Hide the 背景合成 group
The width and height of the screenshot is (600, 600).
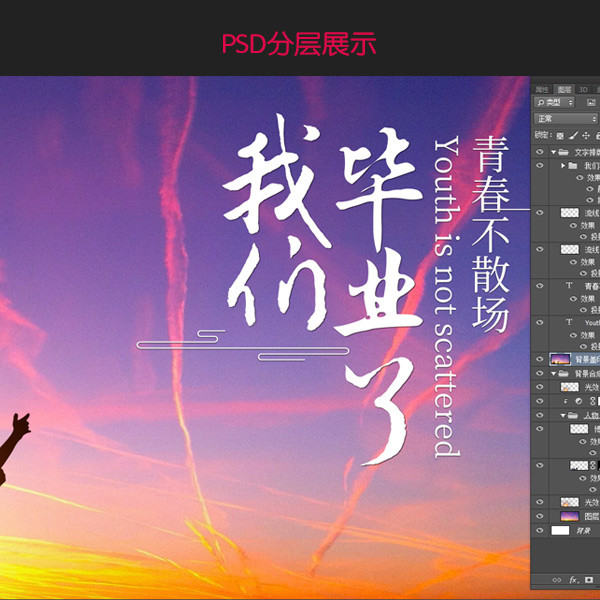click(540, 373)
